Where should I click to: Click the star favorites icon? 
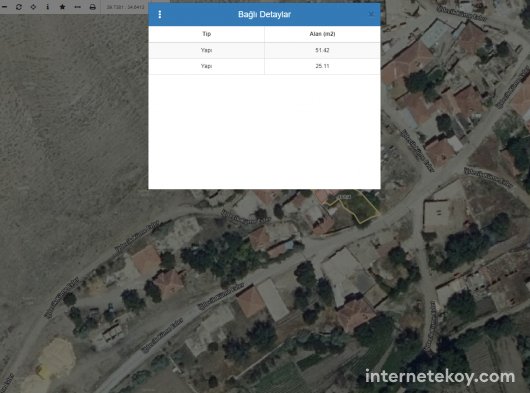pos(63,7)
